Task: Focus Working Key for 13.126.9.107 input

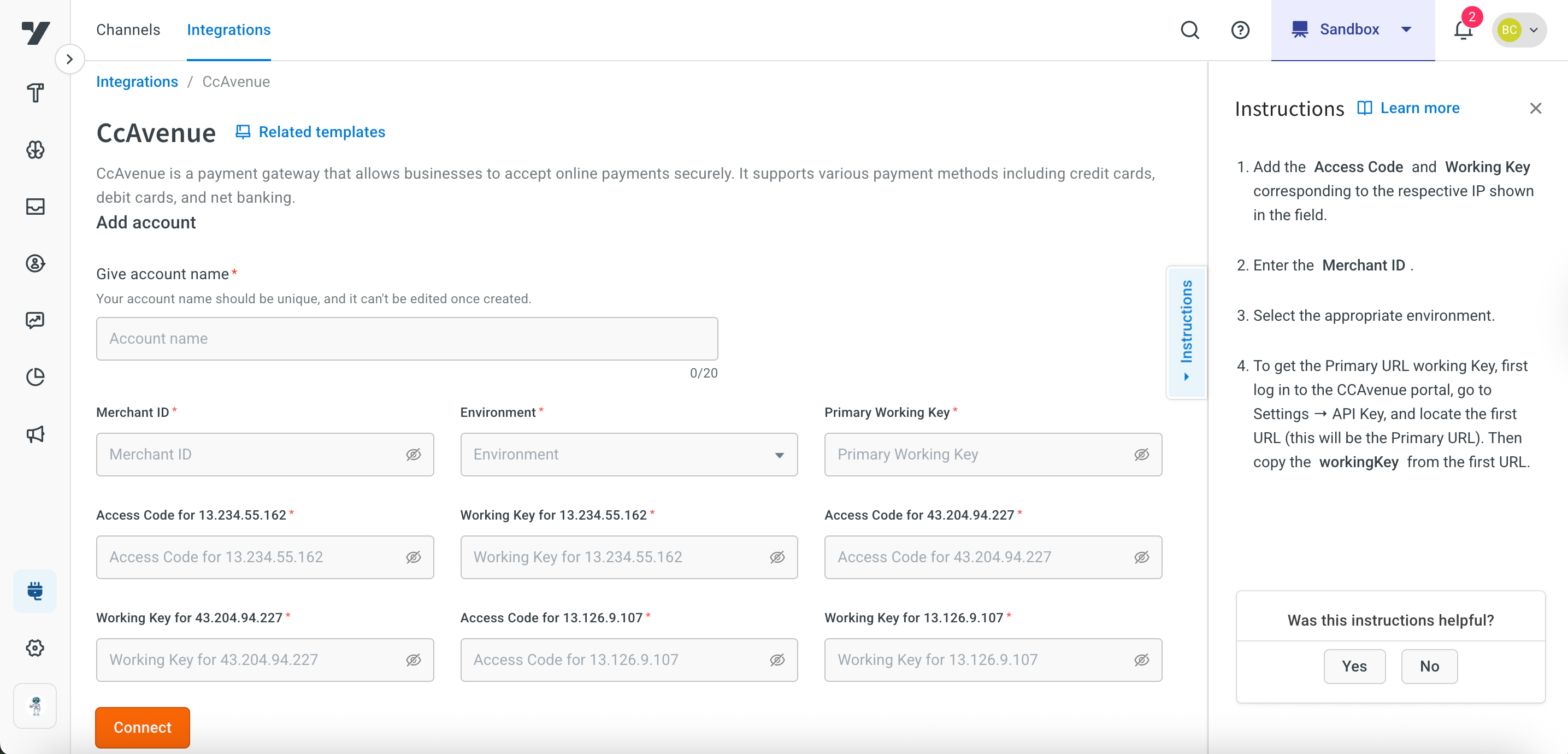Action: [x=993, y=659]
